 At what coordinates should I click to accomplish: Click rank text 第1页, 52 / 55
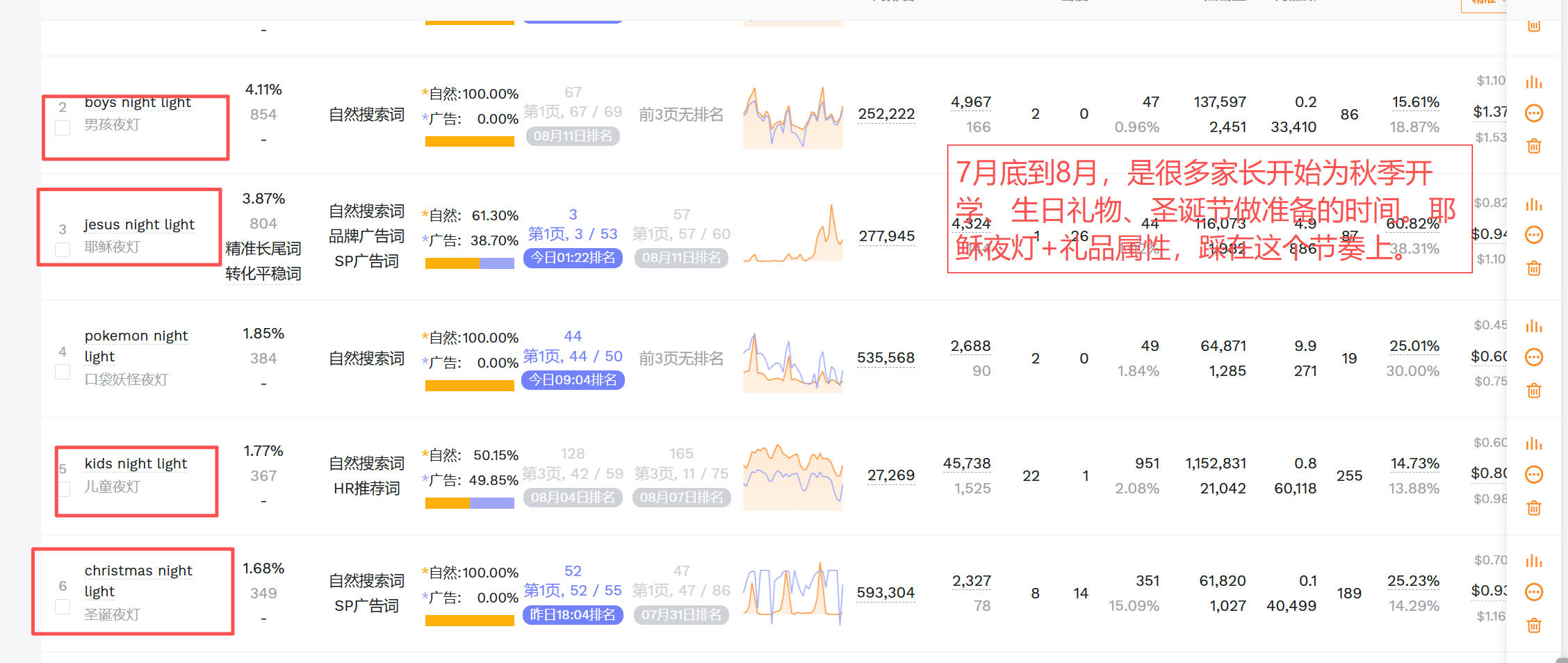(573, 591)
